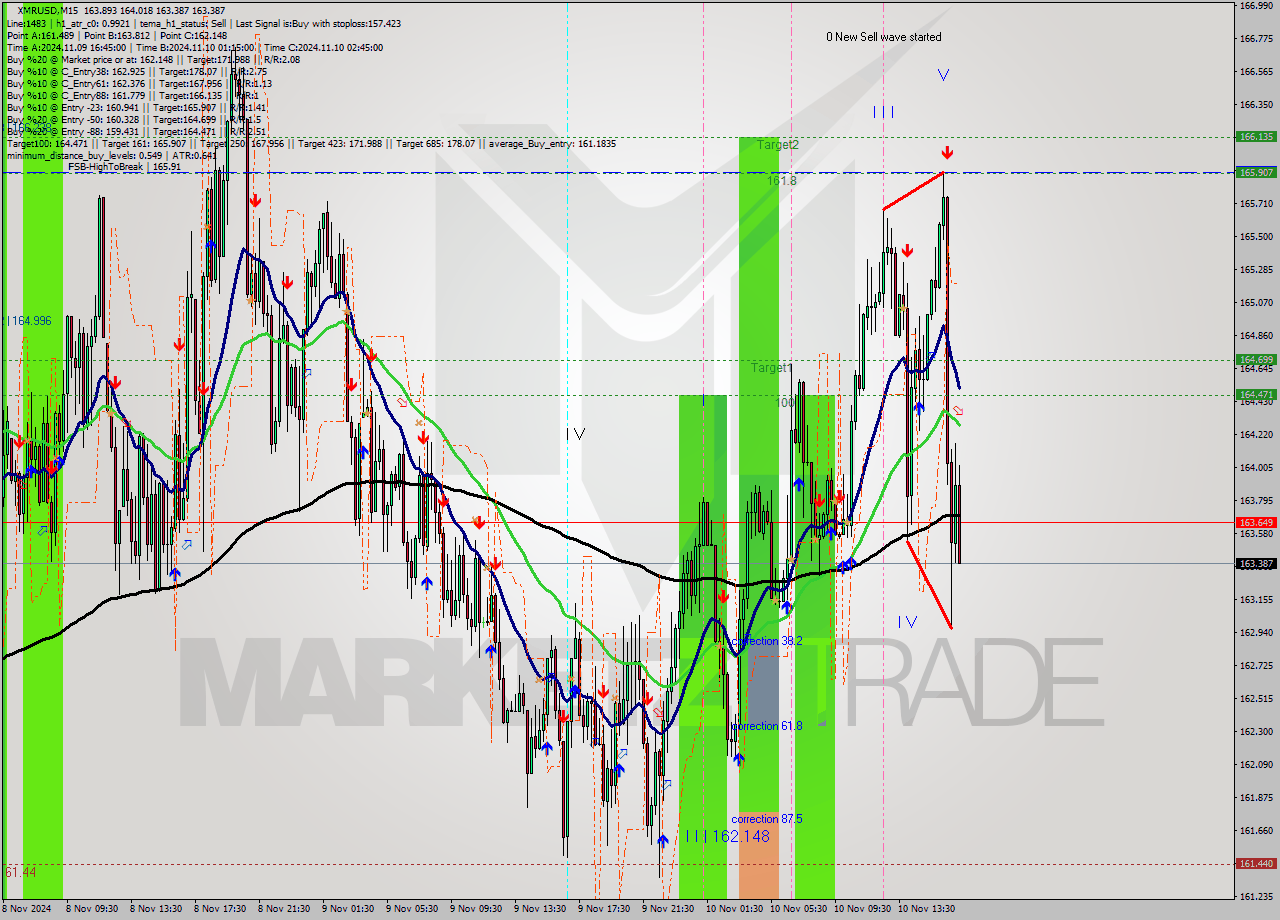Click the 166.990 price axis value
Image resolution: width=1280 pixels, height=920 pixels.
click(1255, 6)
